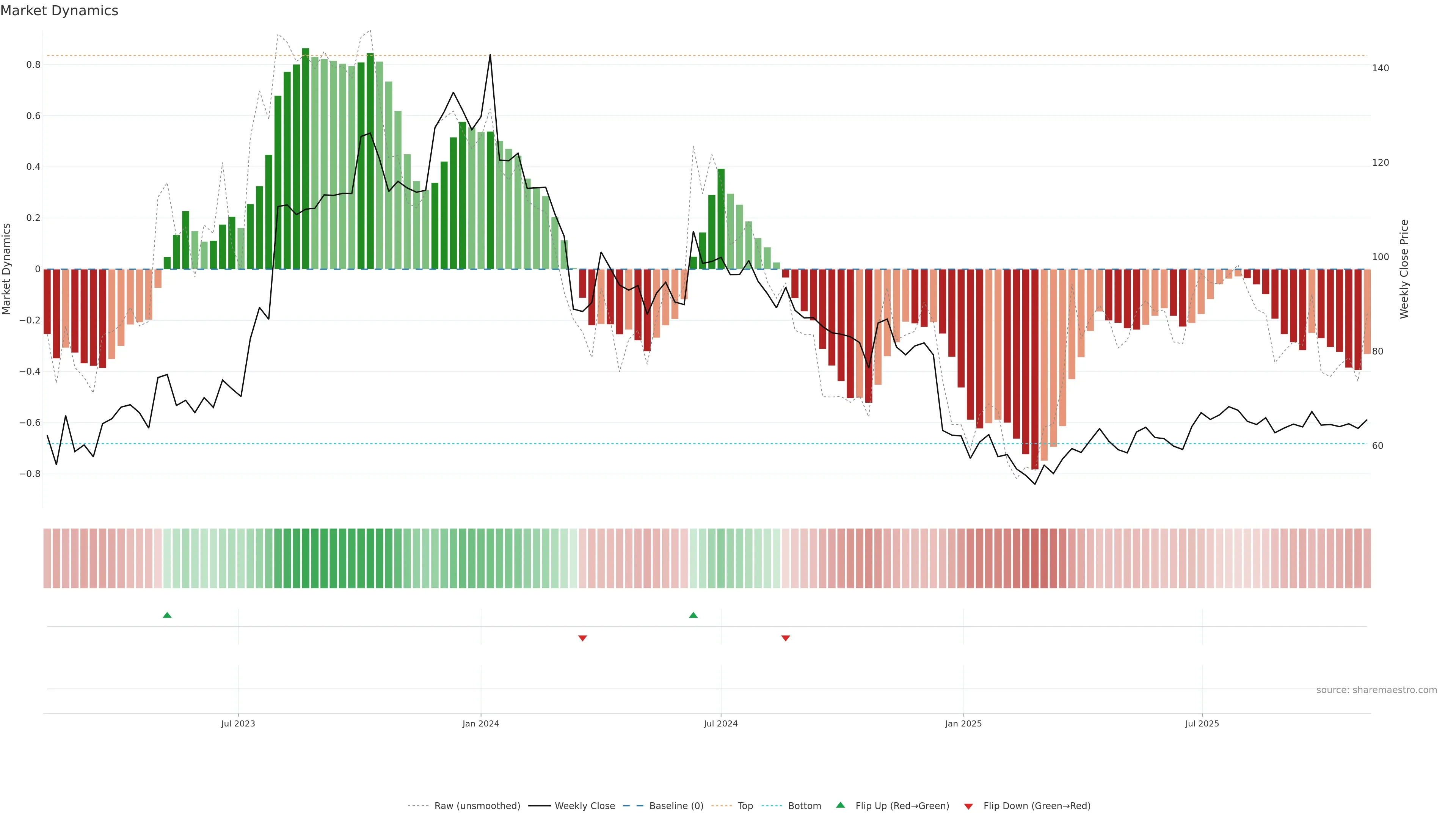This screenshot has height=819, width=1456.
Task: Click the tallest dark green bar at the peak
Action: (306, 158)
